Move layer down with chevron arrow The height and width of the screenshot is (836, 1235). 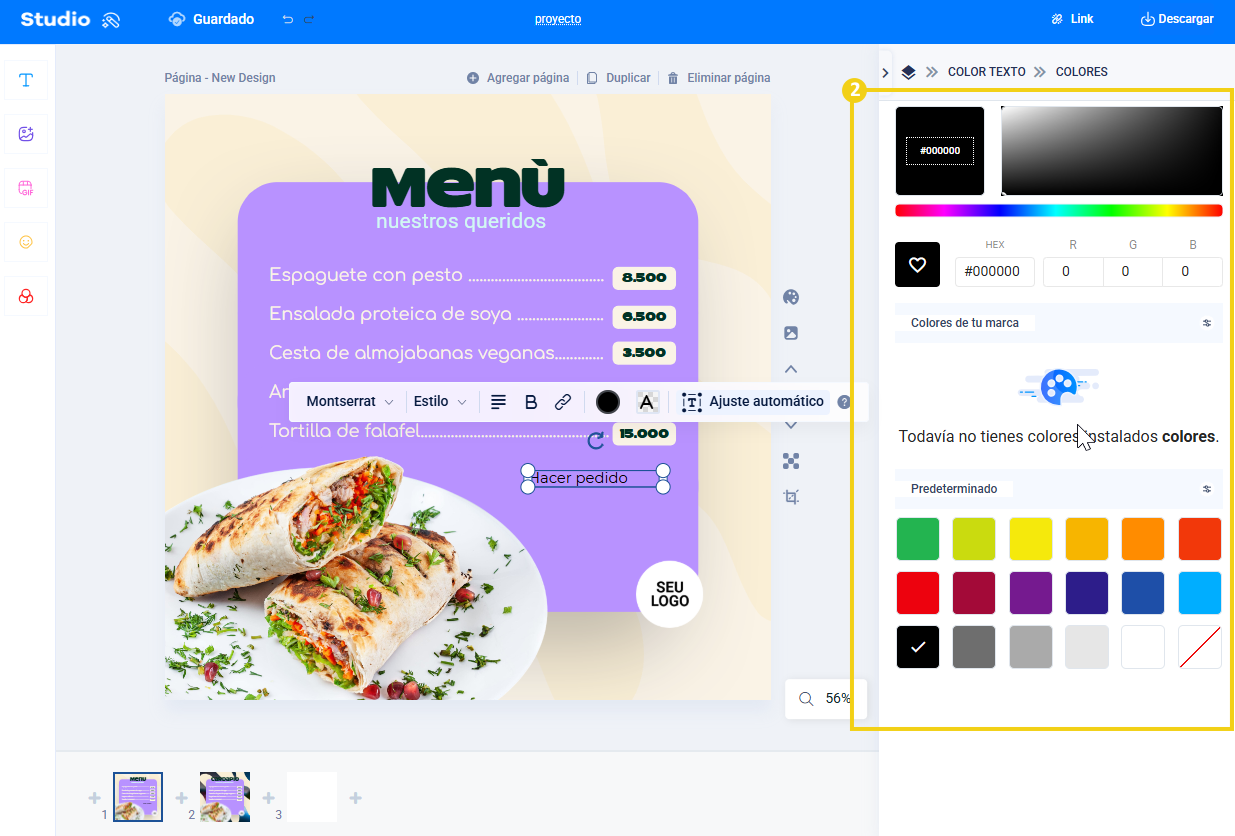point(791,425)
